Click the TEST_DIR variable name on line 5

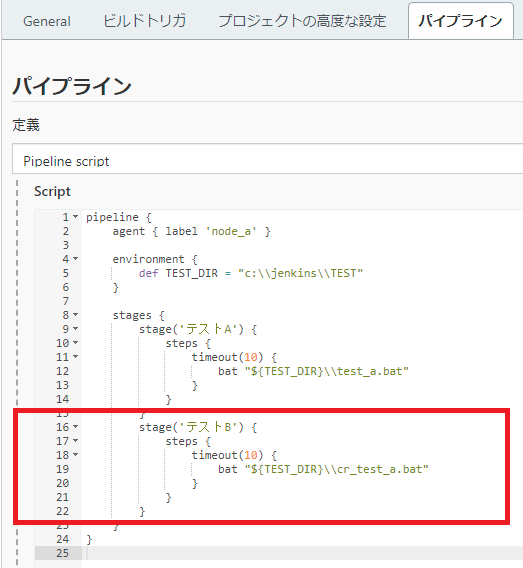(x=192, y=273)
